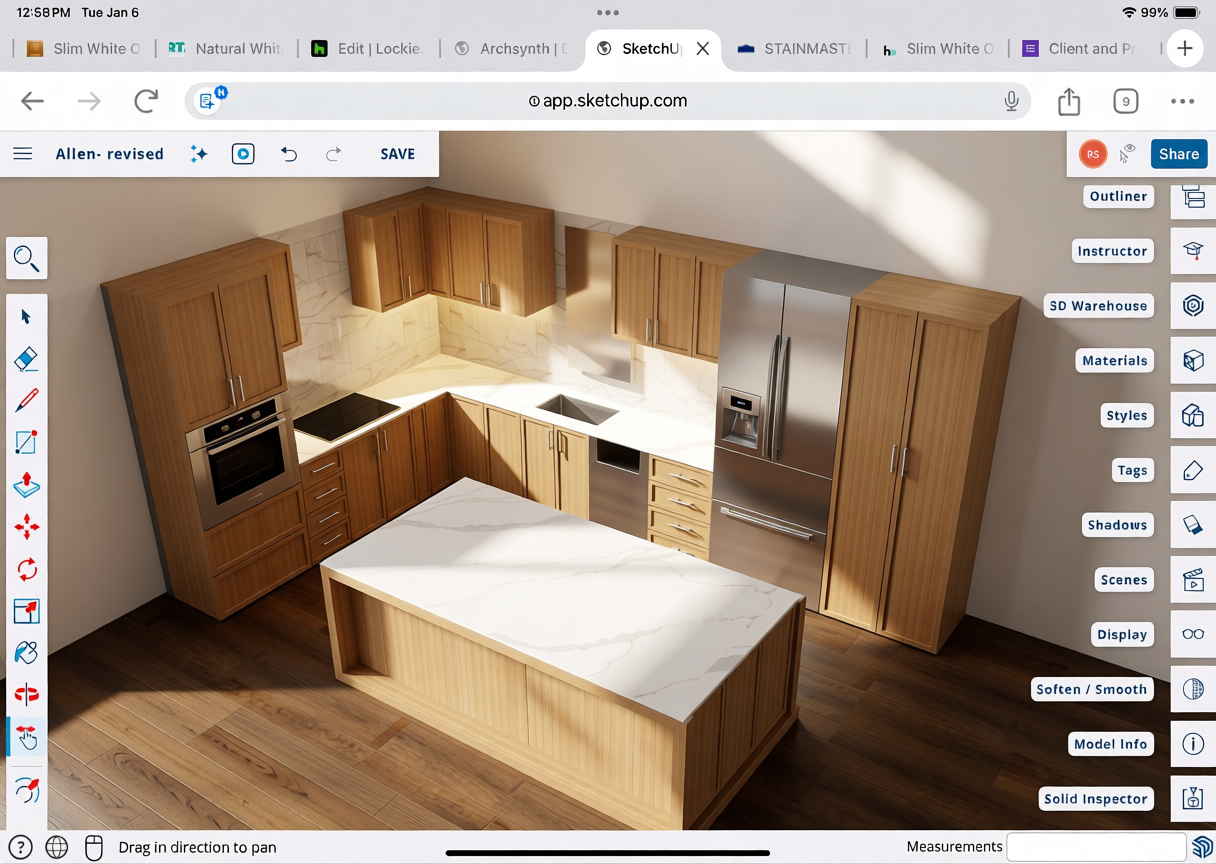Viewport: 1216px width, 864px height.
Task: Open the Search tool magnifier
Action: (27, 259)
